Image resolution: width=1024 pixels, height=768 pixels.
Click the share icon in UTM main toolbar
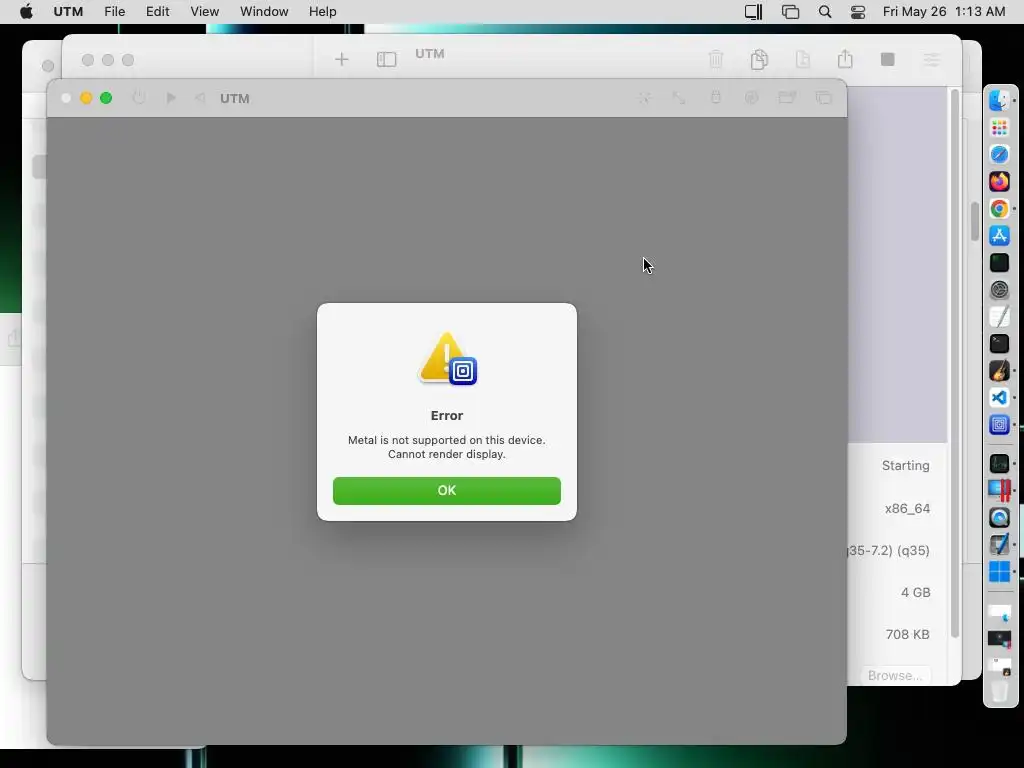pyautogui.click(x=845, y=59)
